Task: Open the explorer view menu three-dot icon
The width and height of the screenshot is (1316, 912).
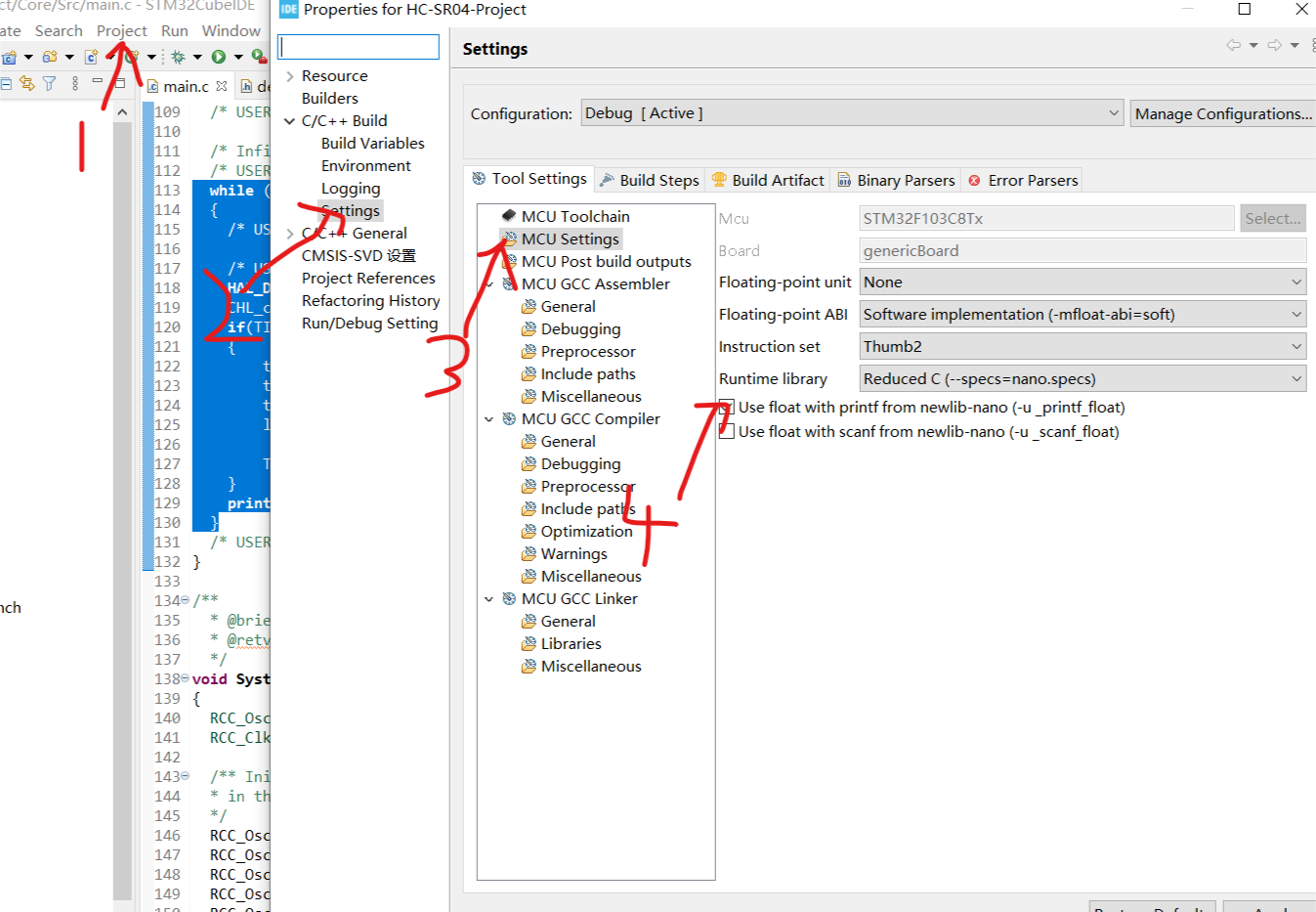Action: coord(75,84)
